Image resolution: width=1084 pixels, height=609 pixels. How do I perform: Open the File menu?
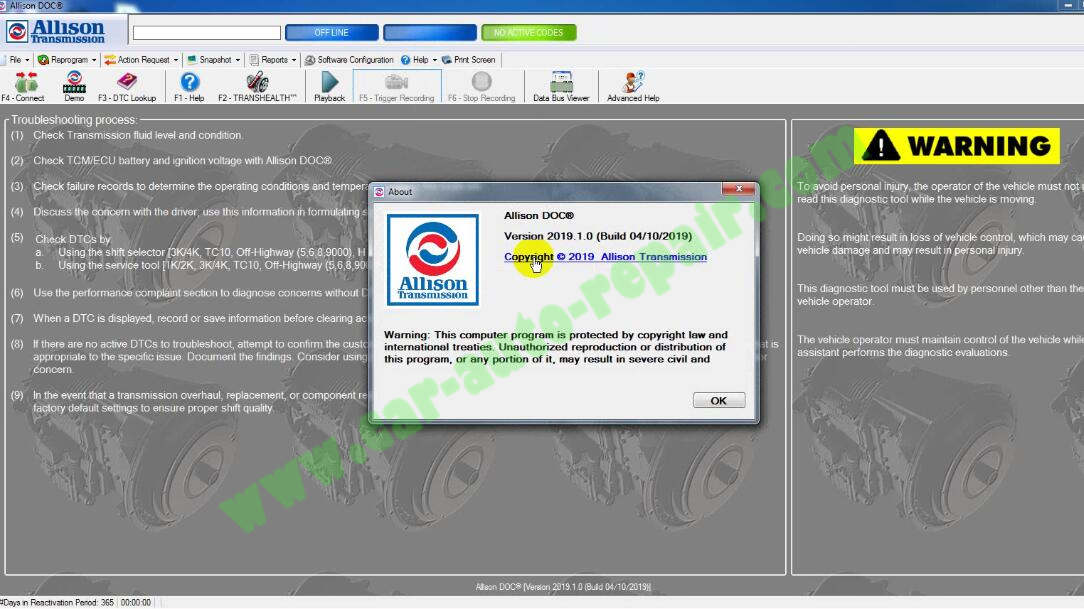coord(15,60)
